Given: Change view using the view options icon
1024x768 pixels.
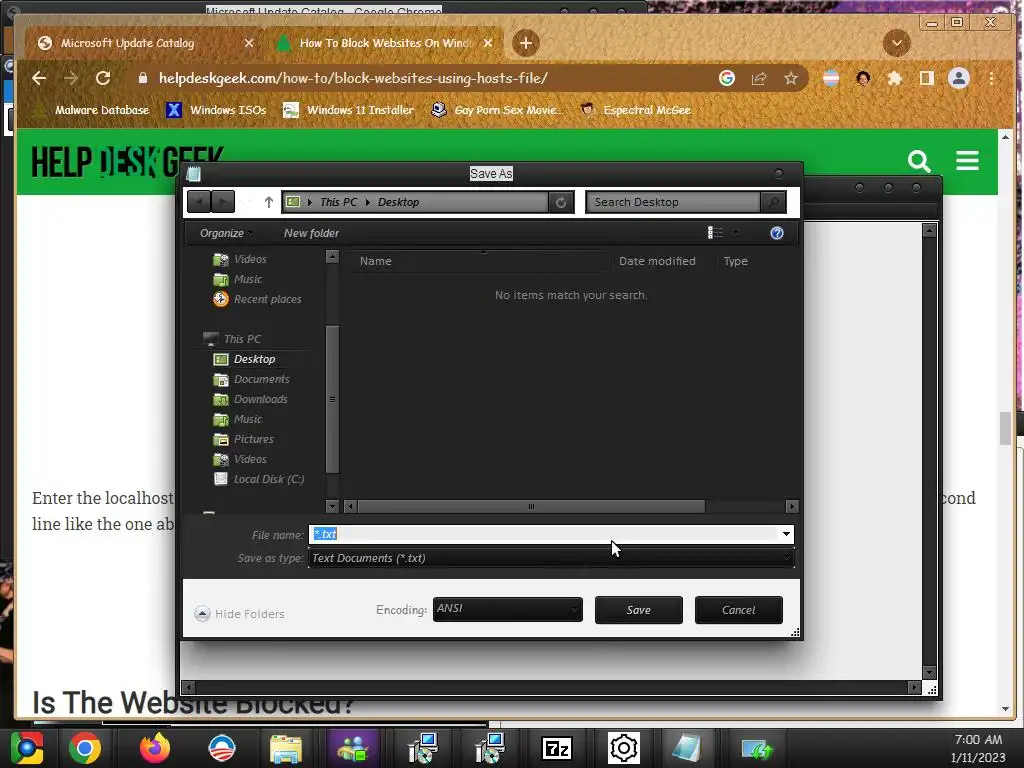Looking at the screenshot, I should click(x=715, y=233).
